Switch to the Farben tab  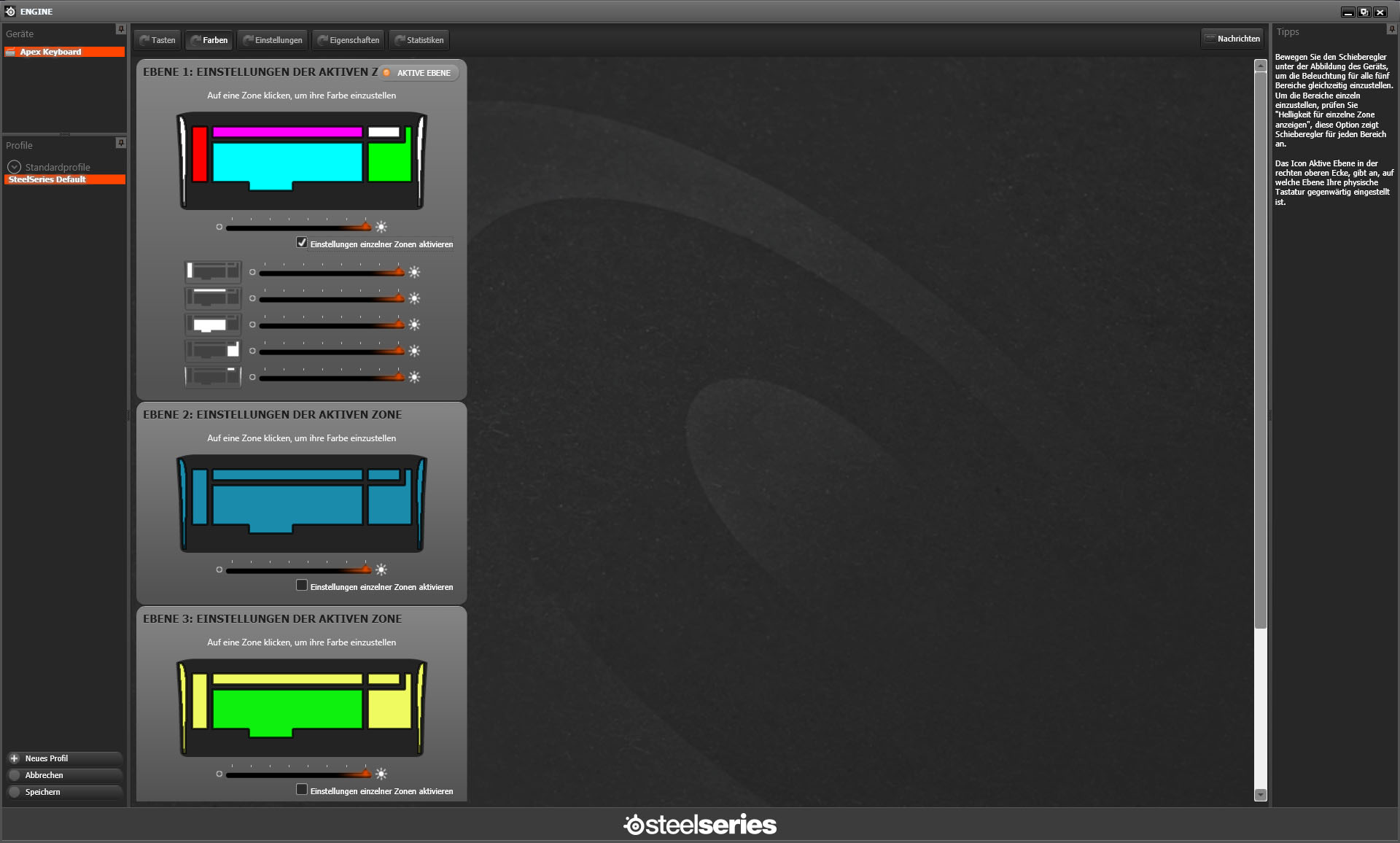[209, 40]
